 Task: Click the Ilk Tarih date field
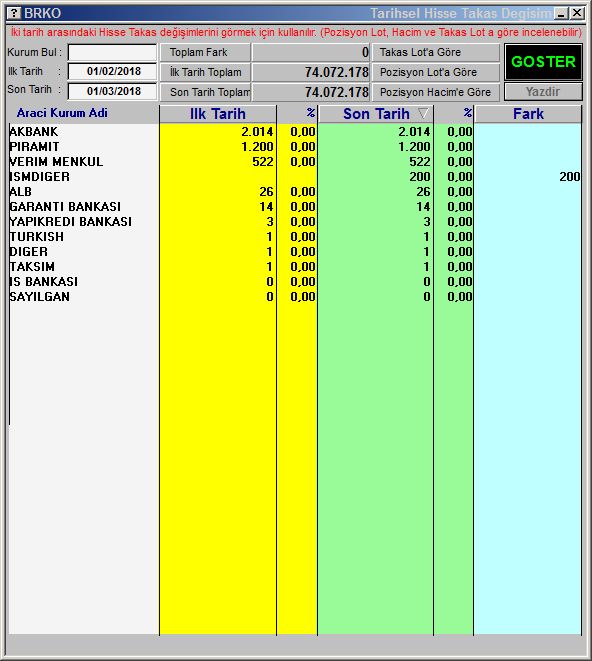[112, 71]
